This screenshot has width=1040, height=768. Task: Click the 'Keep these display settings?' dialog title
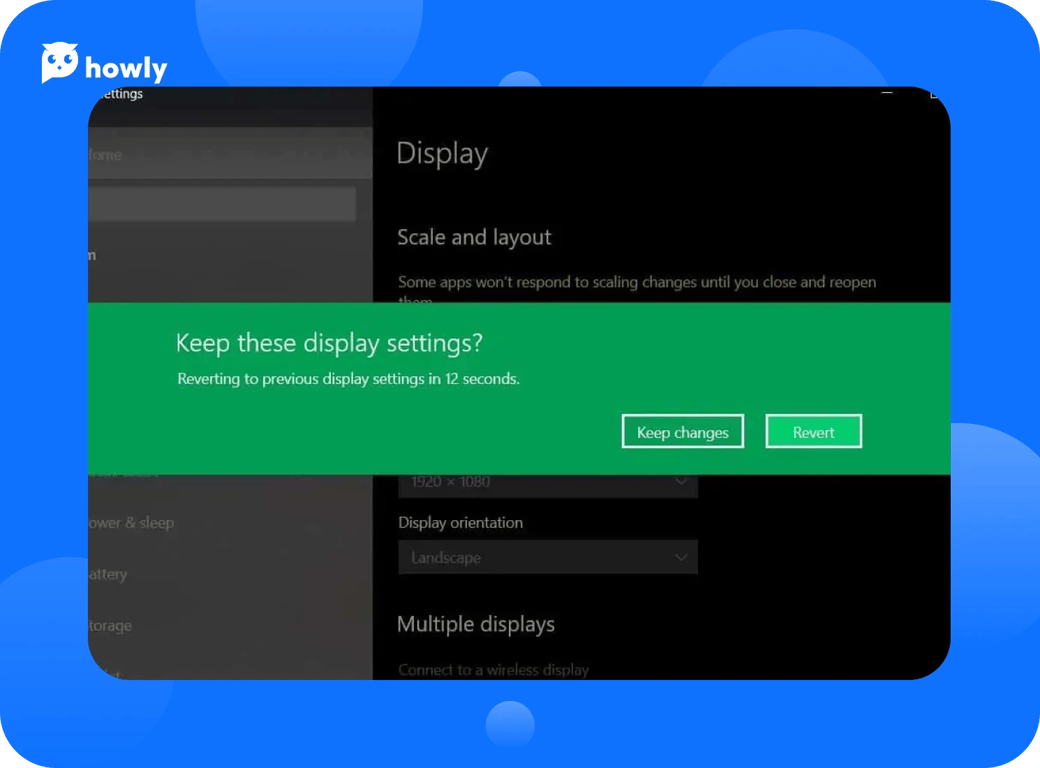[329, 343]
